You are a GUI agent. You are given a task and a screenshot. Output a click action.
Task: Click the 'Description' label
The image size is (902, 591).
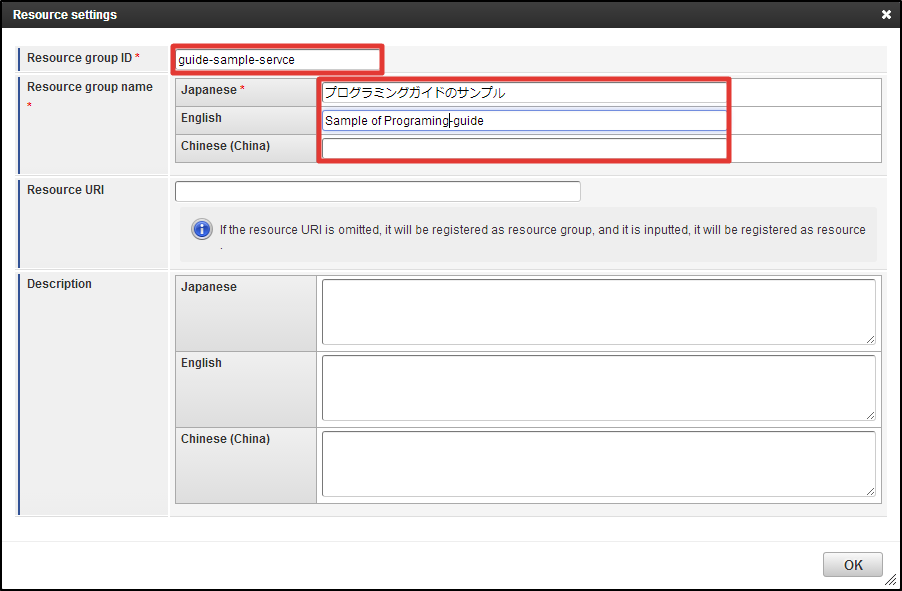(59, 284)
